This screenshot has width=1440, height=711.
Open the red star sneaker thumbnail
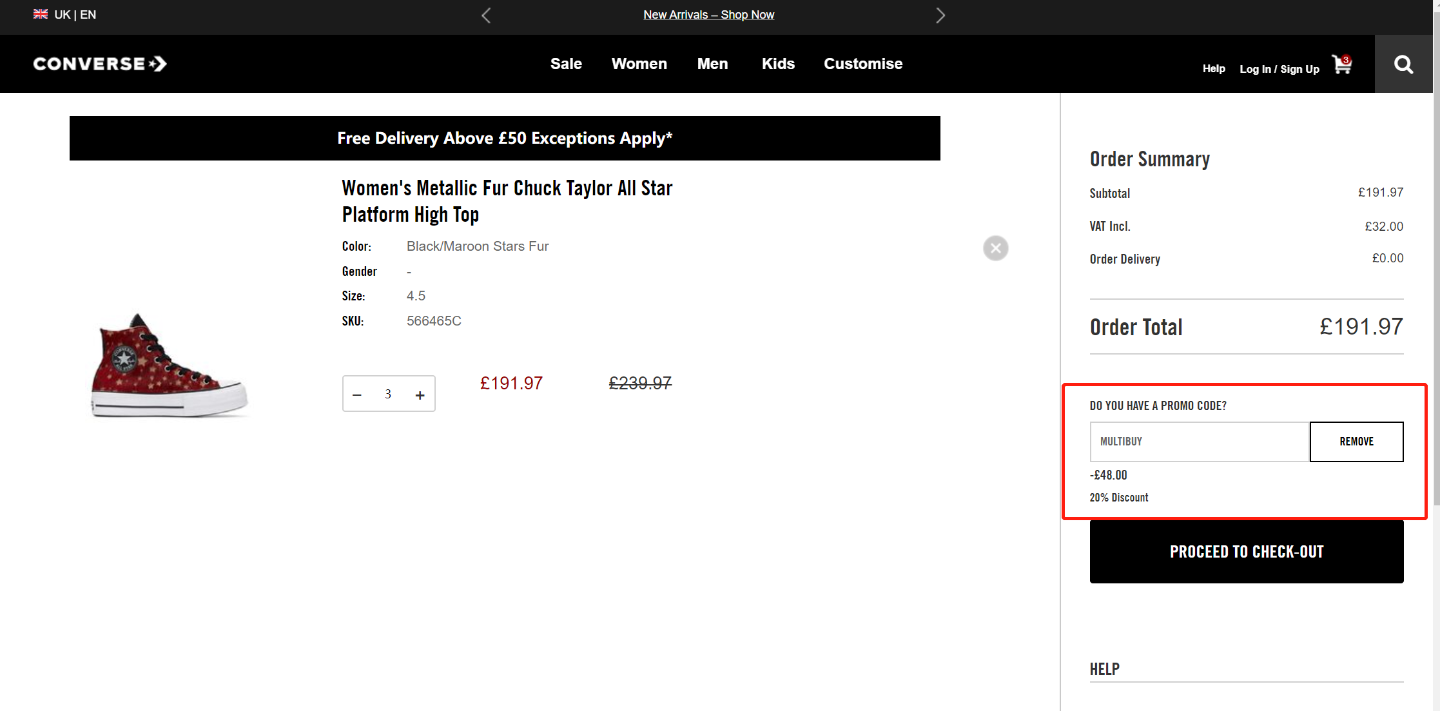169,367
